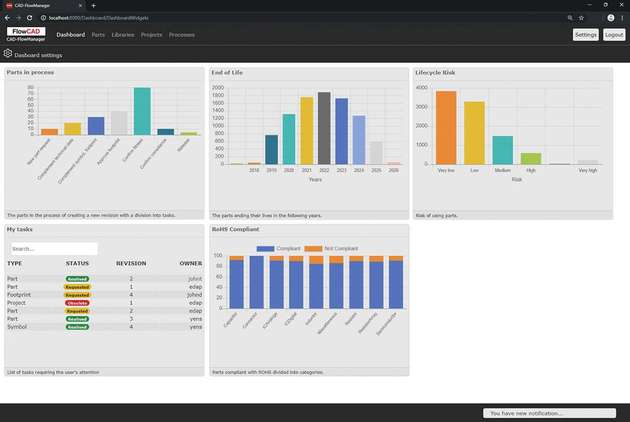630x422 pixels.
Task: Close the CAD-FlowManager browser tab
Action: [x=80, y=6]
